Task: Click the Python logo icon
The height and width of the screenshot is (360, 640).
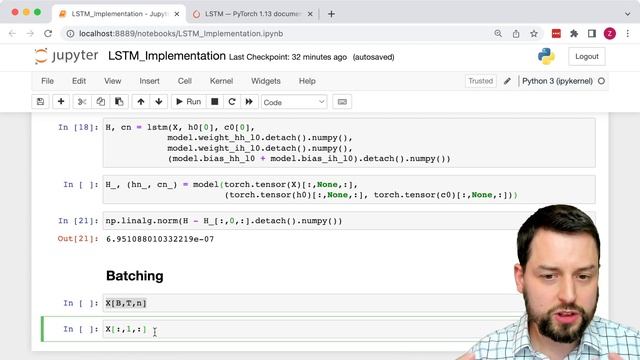Action: coord(546,56)
